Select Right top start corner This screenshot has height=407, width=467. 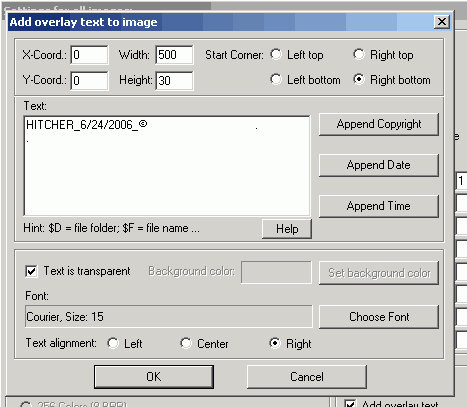359,54
